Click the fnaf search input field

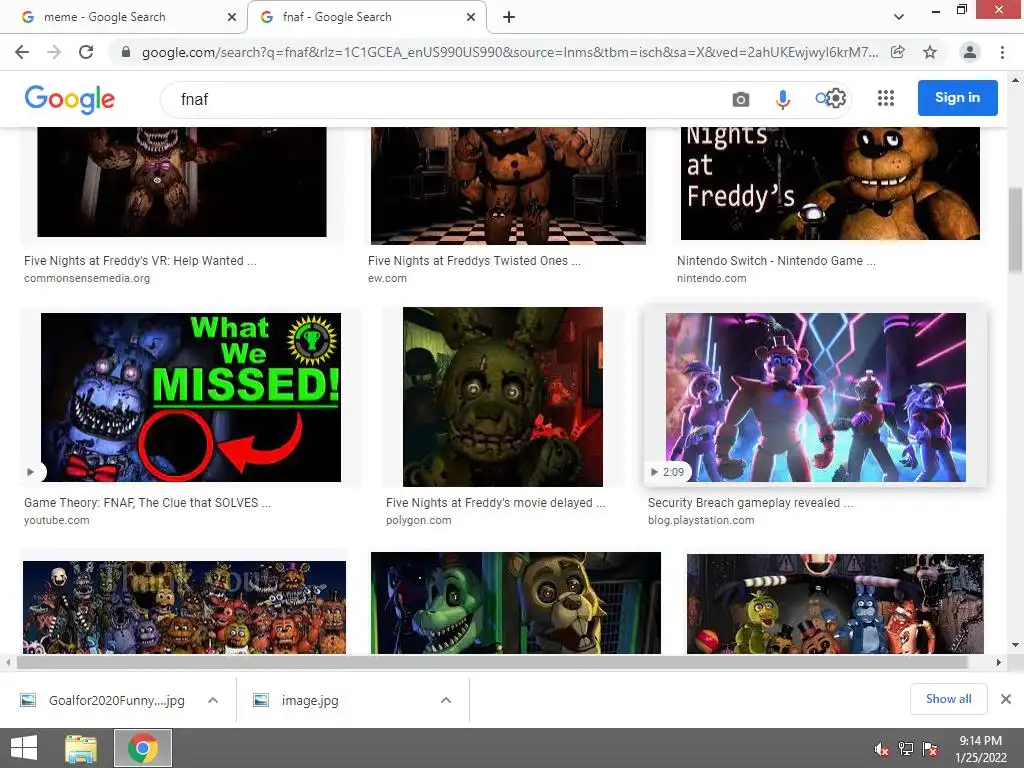(x=444, y=99)
